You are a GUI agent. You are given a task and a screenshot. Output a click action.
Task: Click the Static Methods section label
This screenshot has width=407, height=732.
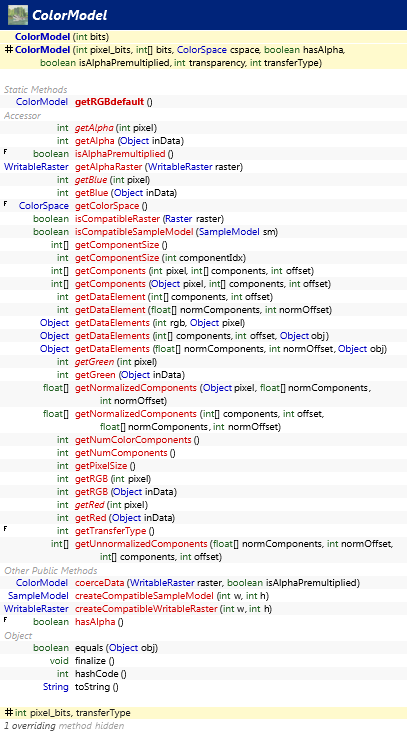[35, 89]
